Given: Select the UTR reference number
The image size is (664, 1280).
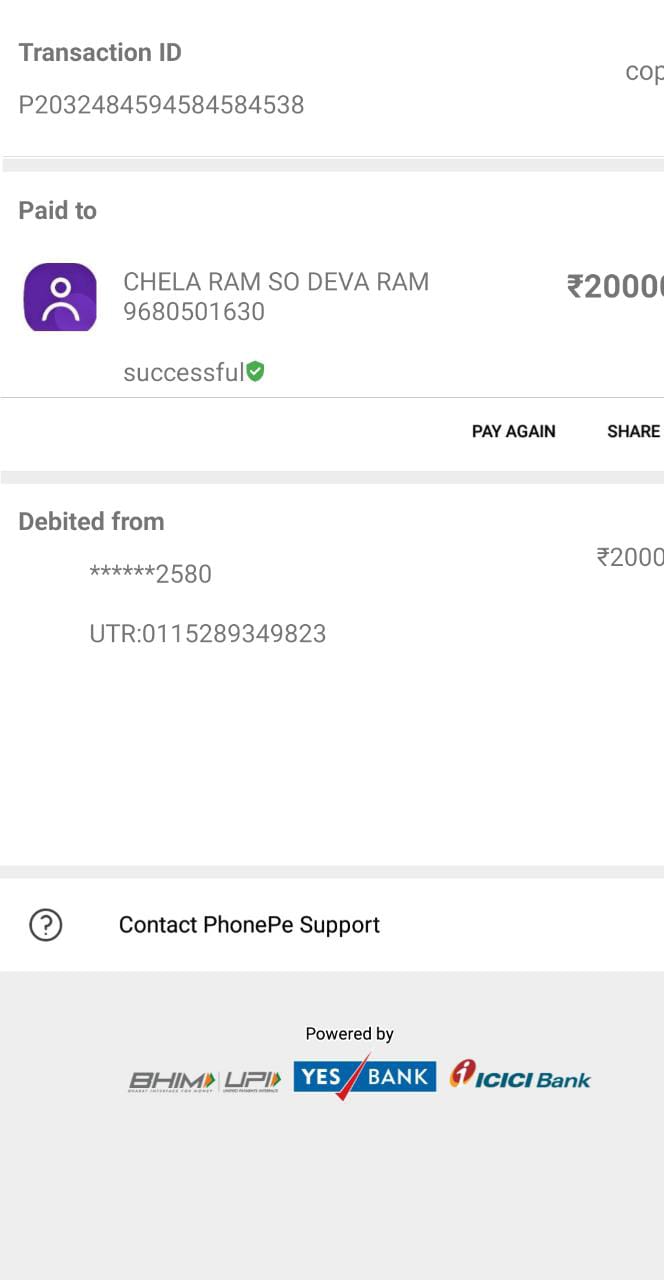Looking at the screenshot, I should pyautogui.click(x=208, y=634).
